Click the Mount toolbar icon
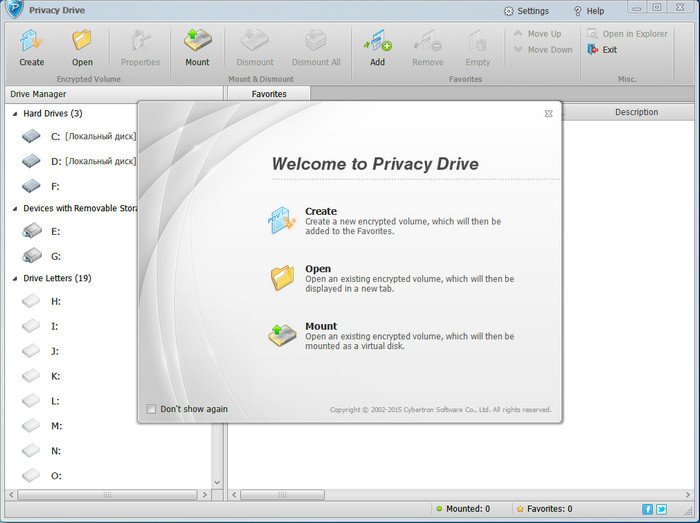The height and width of the screenshot is (523, 700). coord(197,41)
